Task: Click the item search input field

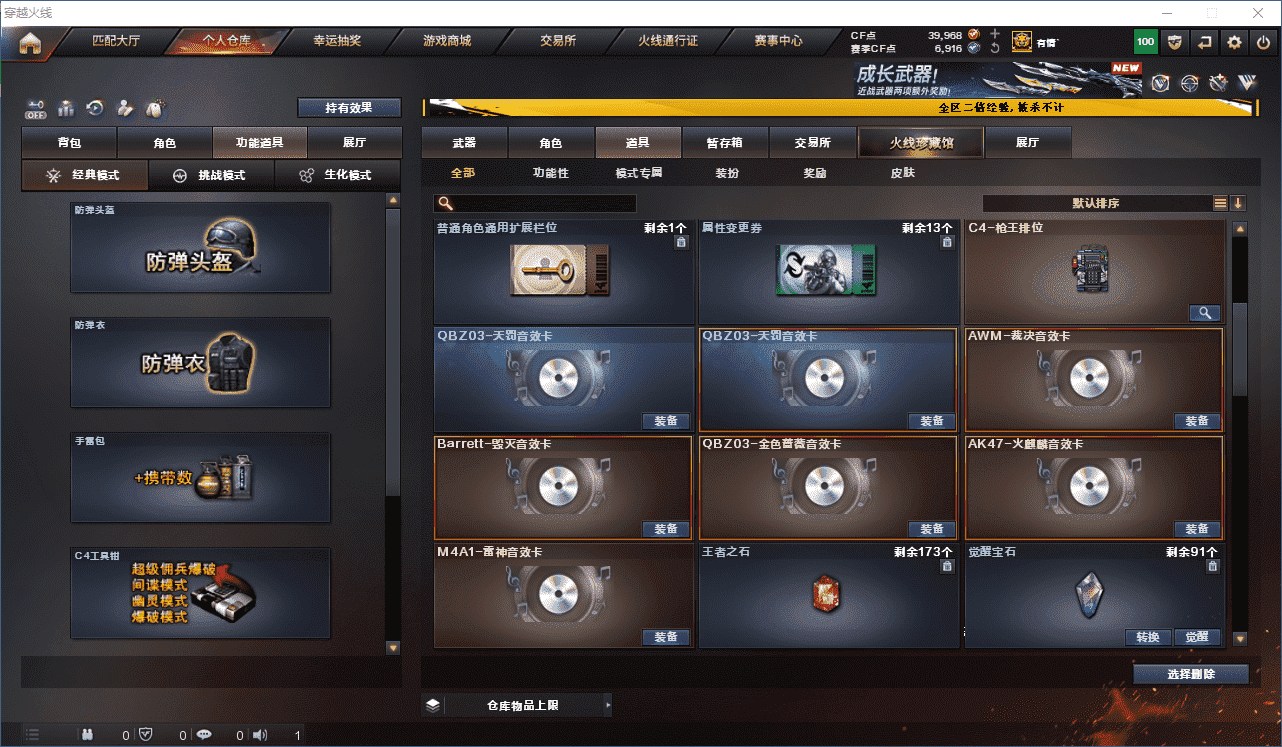Action: 535,203
